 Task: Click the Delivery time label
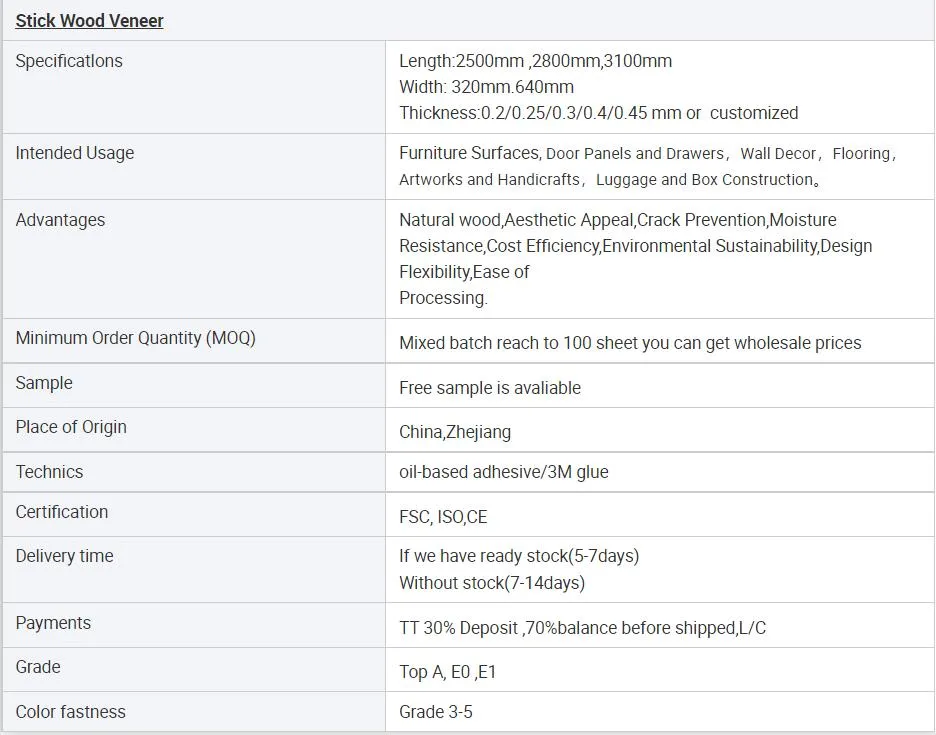pyautogui.click(x=65, y=556)
